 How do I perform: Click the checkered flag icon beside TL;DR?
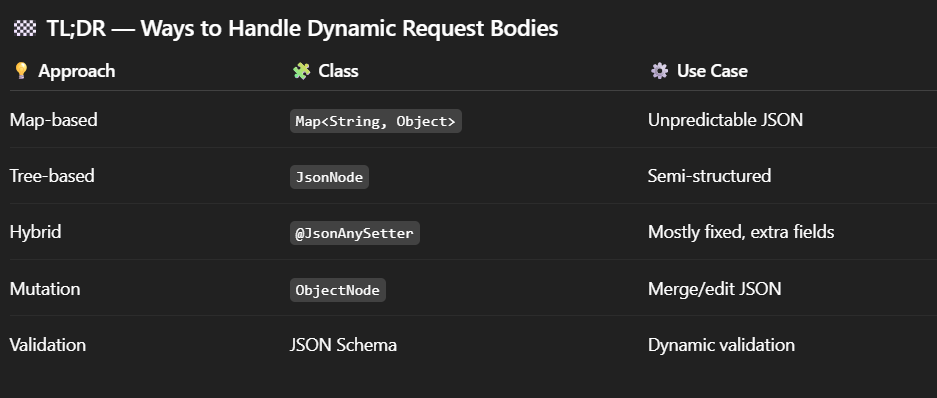pyautogui.click(x=25, y=28)
